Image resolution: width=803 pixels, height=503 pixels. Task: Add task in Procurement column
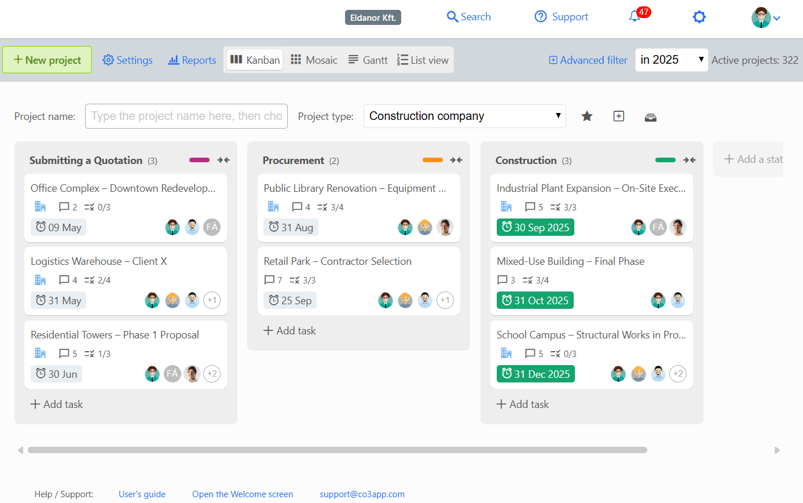tap(289, 331)
